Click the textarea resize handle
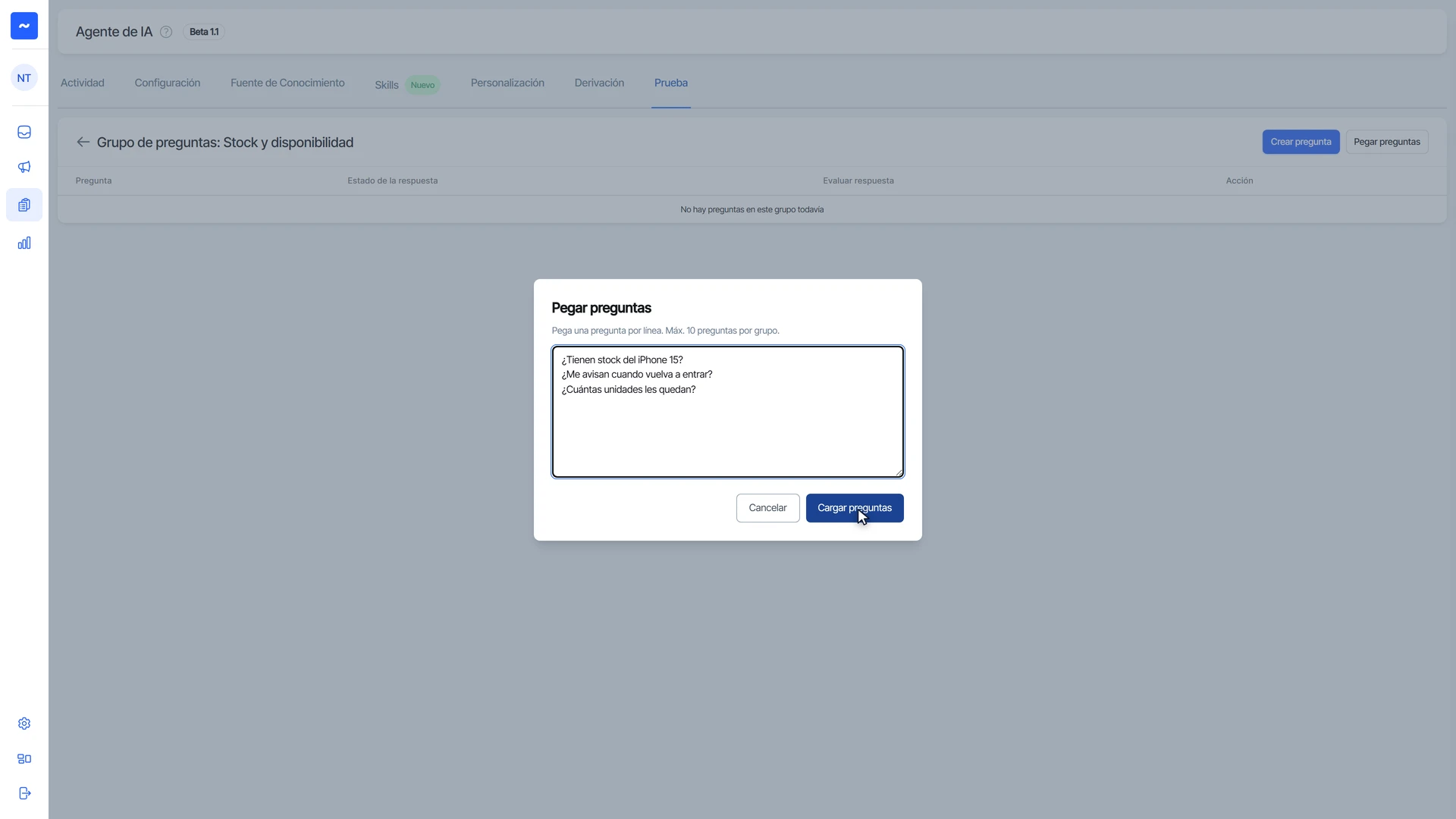This screenshot has height=819, width=1456. click(899, 472)
